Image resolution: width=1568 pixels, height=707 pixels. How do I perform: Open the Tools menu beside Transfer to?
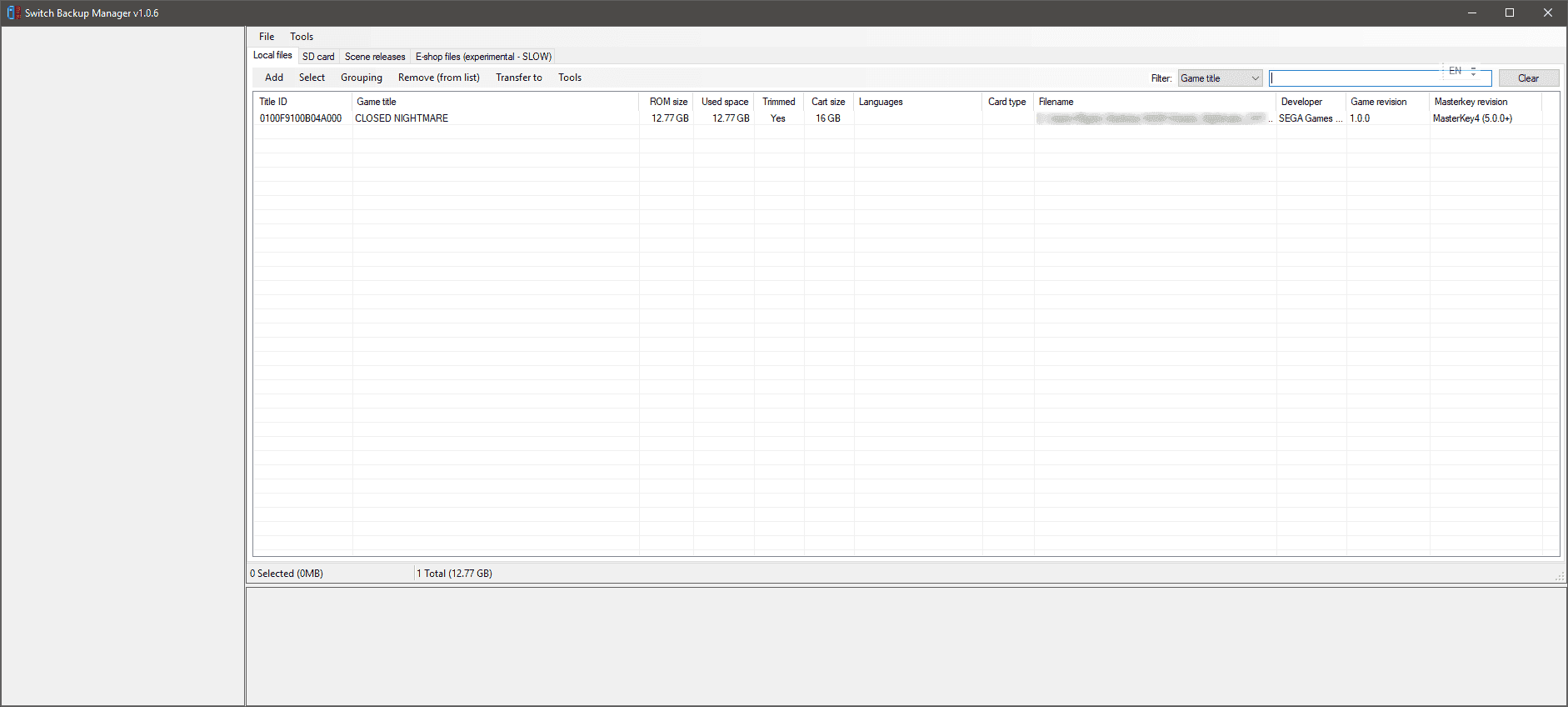(x=570, y=78)
